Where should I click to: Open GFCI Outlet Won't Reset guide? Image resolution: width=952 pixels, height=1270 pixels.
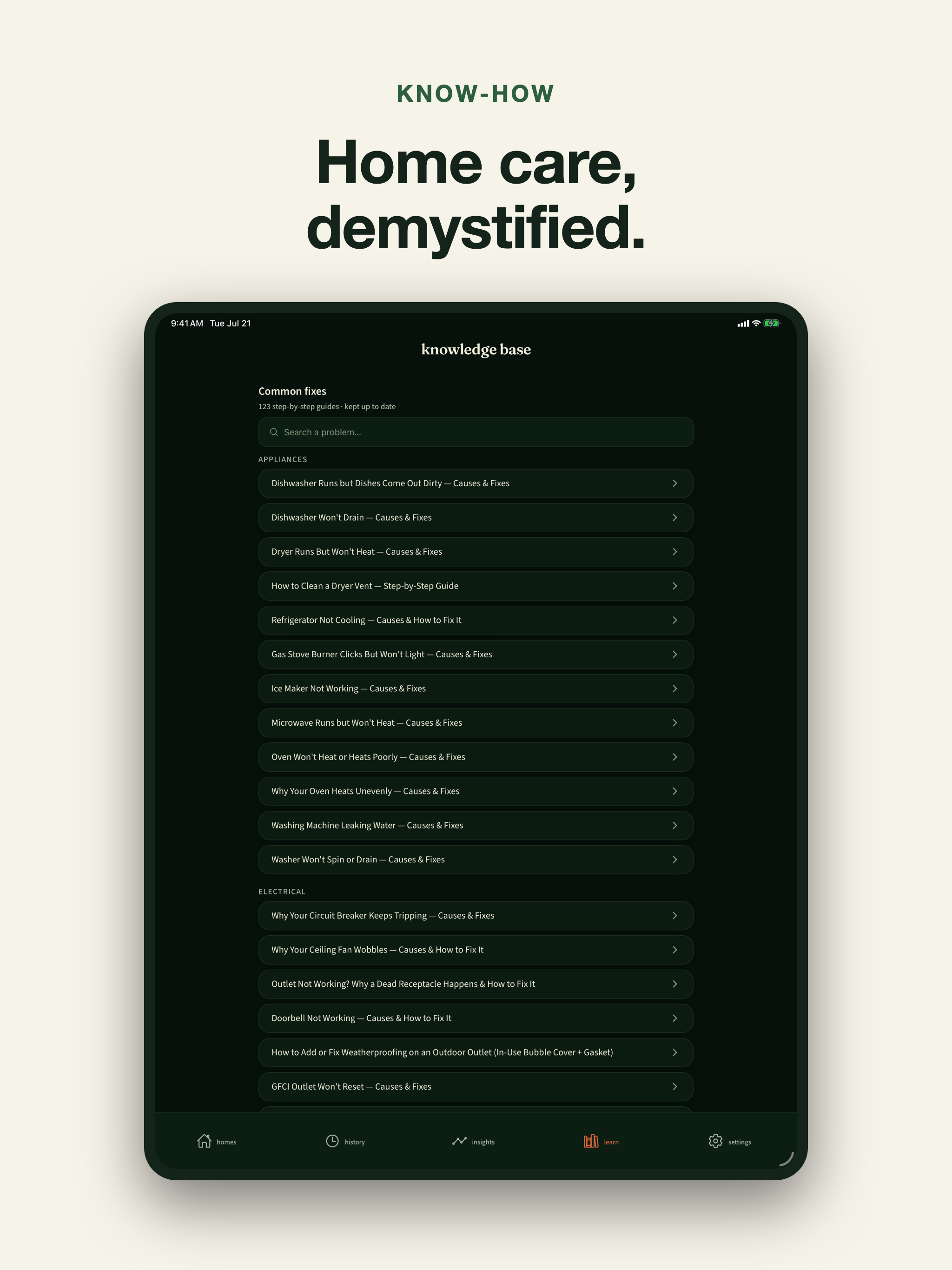coord(476,1086)
